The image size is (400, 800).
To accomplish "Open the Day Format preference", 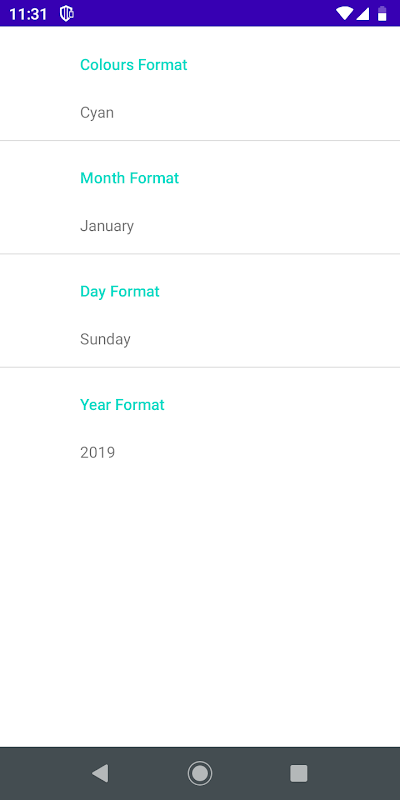I will point(200,310).
